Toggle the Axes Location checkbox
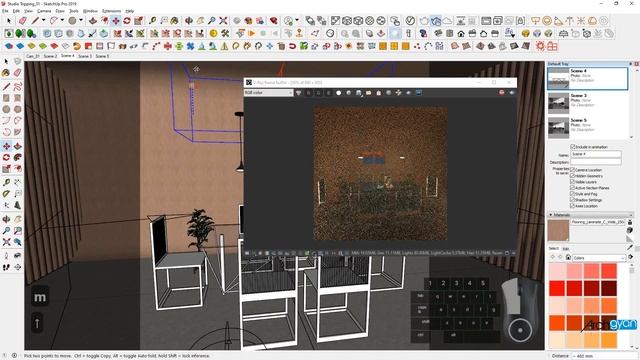 tap(572, 206)
